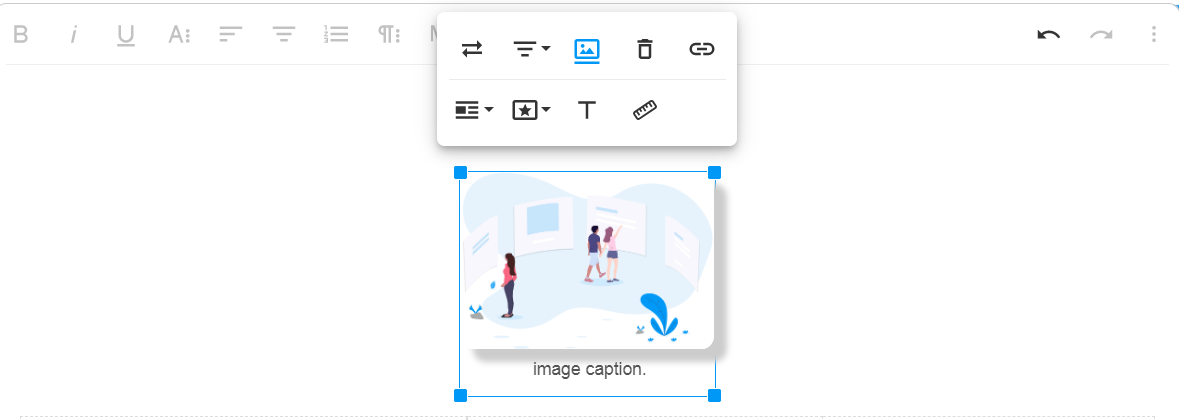This screenshot has height=420, width=1179.
Task: Open Change Size ruler tool
Action: click(645, 110)
